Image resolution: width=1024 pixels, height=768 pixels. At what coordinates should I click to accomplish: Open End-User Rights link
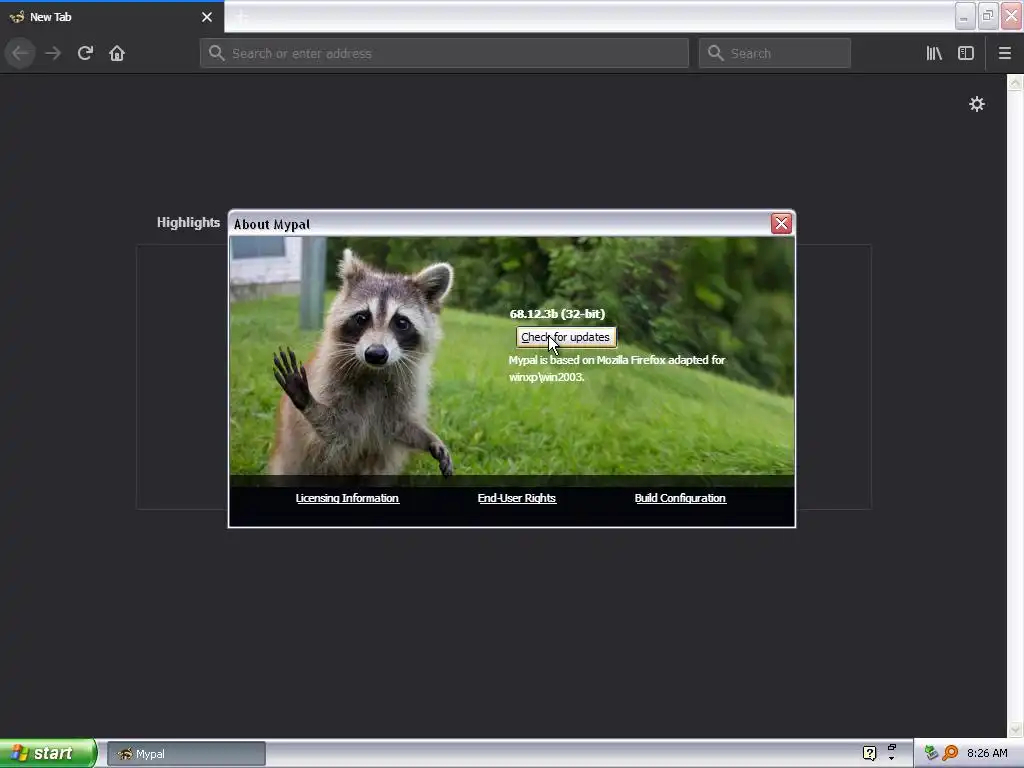(x=517, y=498)
